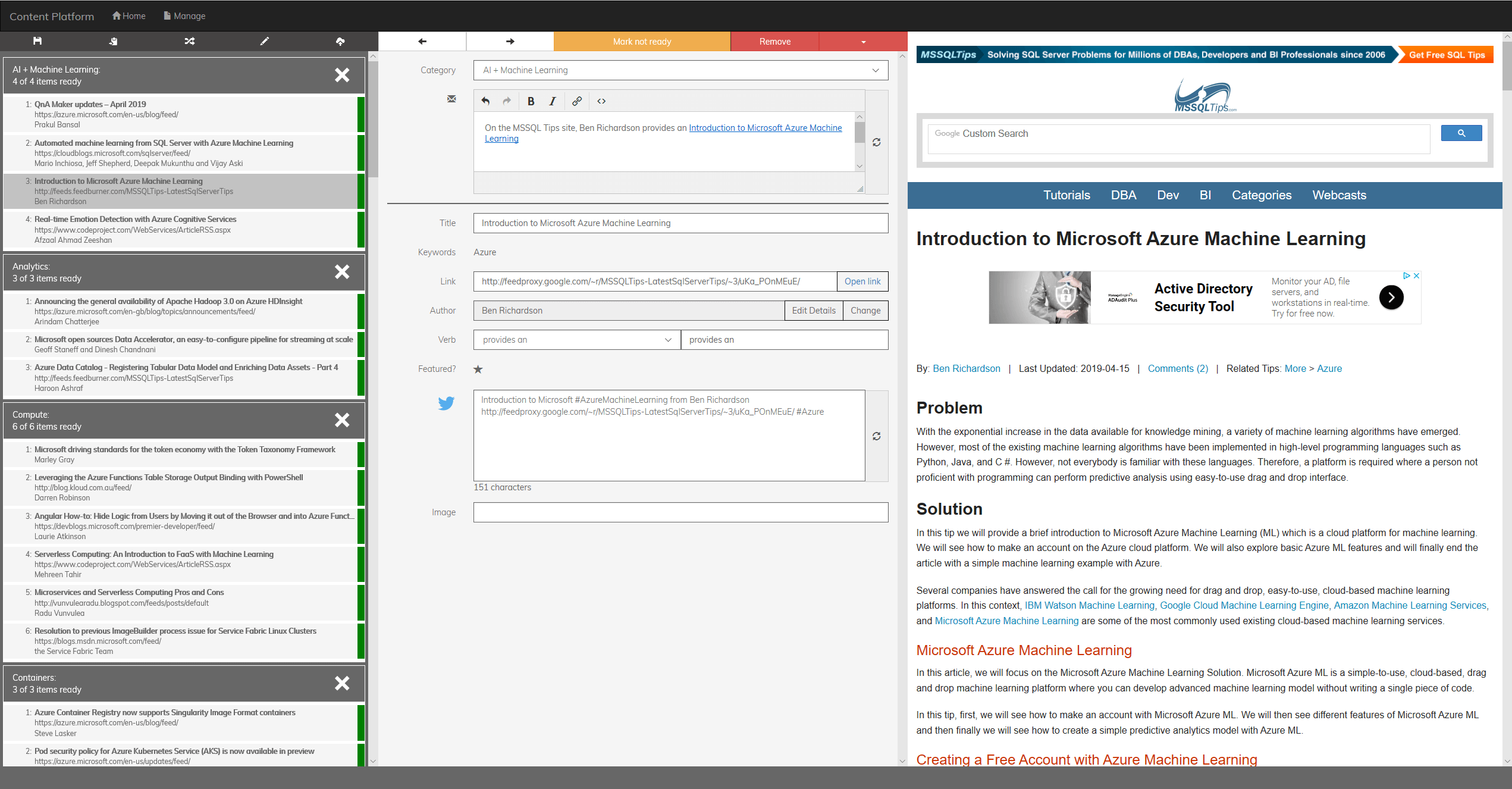Click the save floppy disk icon

click(x=37, y=41)
